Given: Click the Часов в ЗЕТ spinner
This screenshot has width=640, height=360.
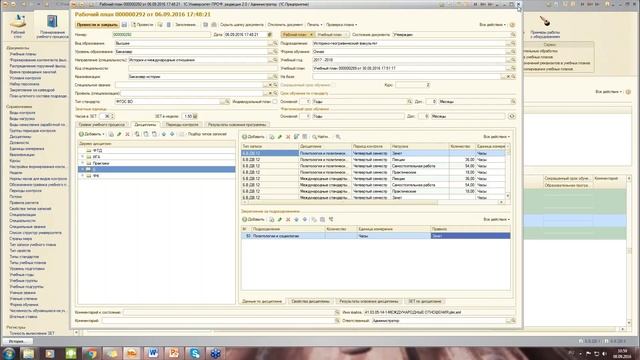Looking at the screenshot, I should [x=113, y=116].
